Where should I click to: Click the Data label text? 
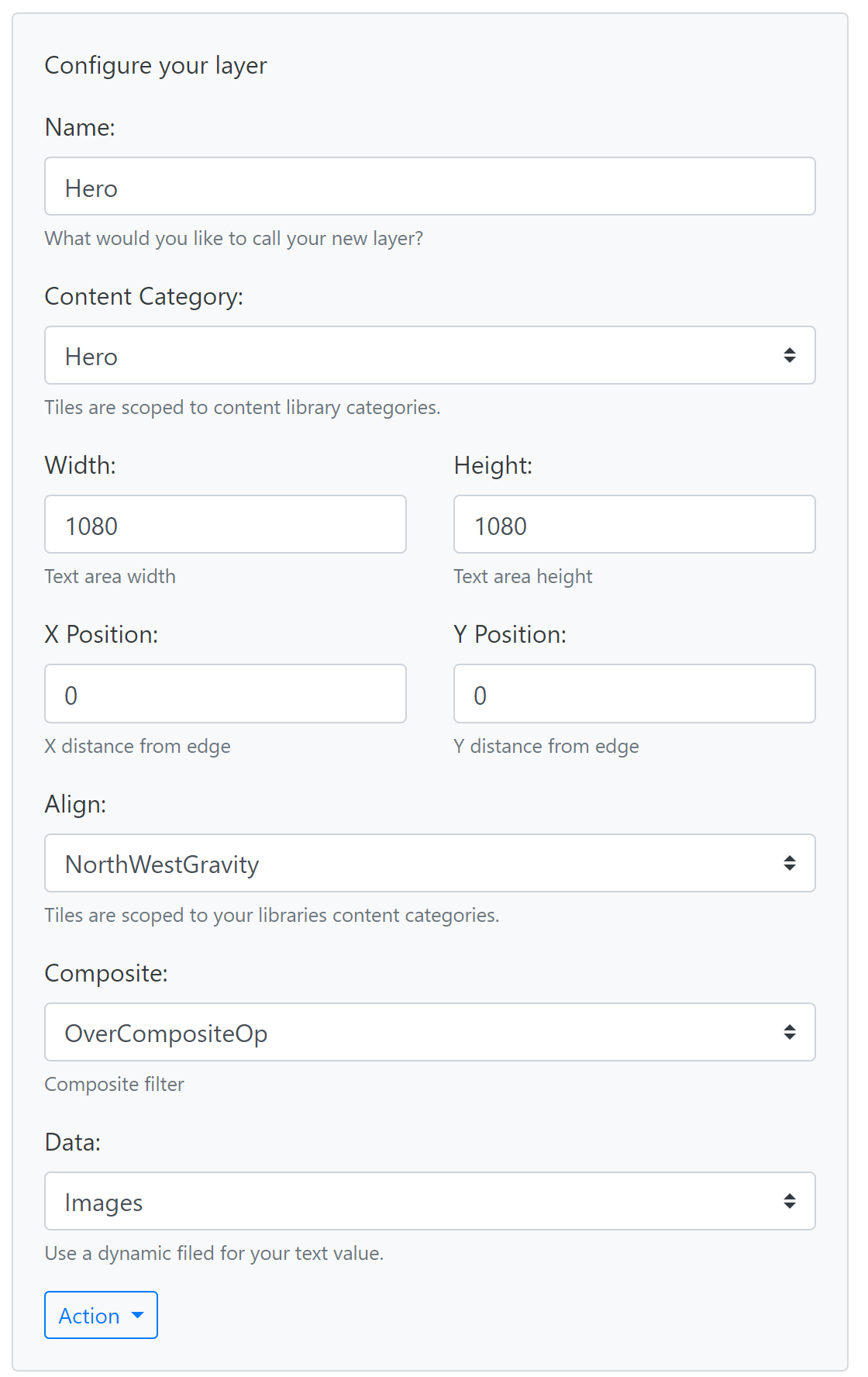(73, 1142)
